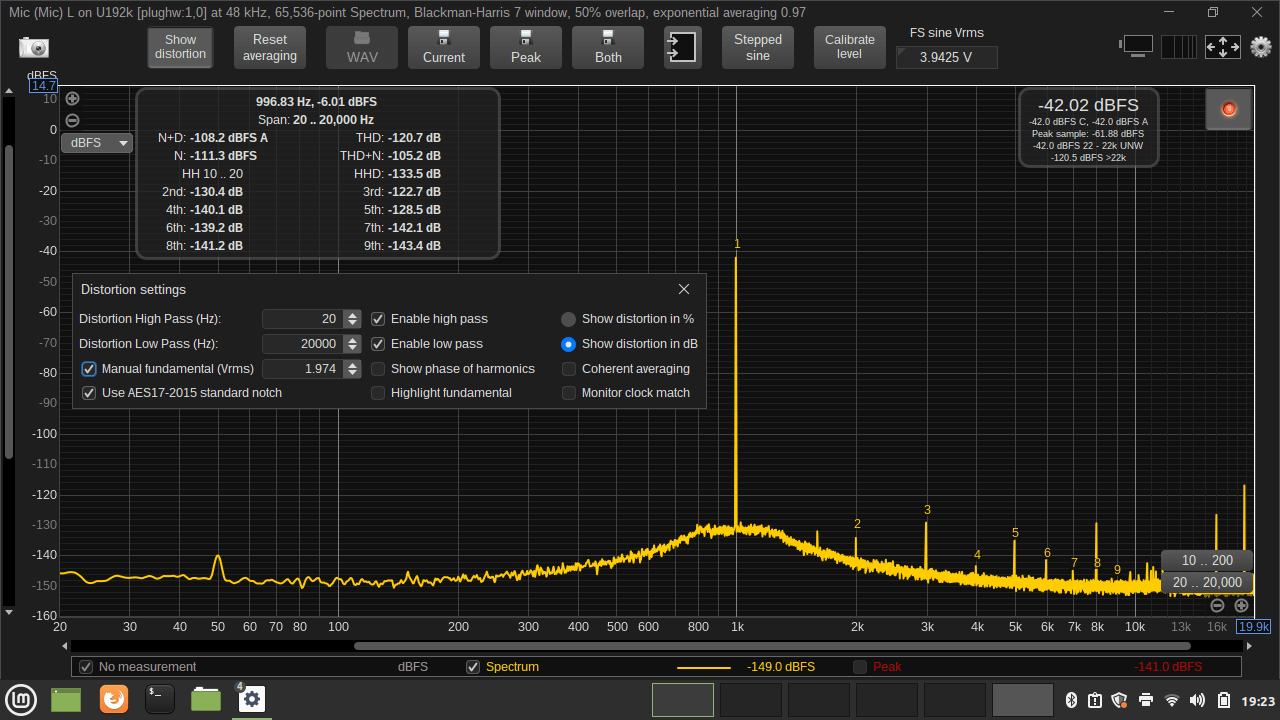The image size is (1280, 720).
Task: Click Calibrate level button
Action: coord(850,47)
